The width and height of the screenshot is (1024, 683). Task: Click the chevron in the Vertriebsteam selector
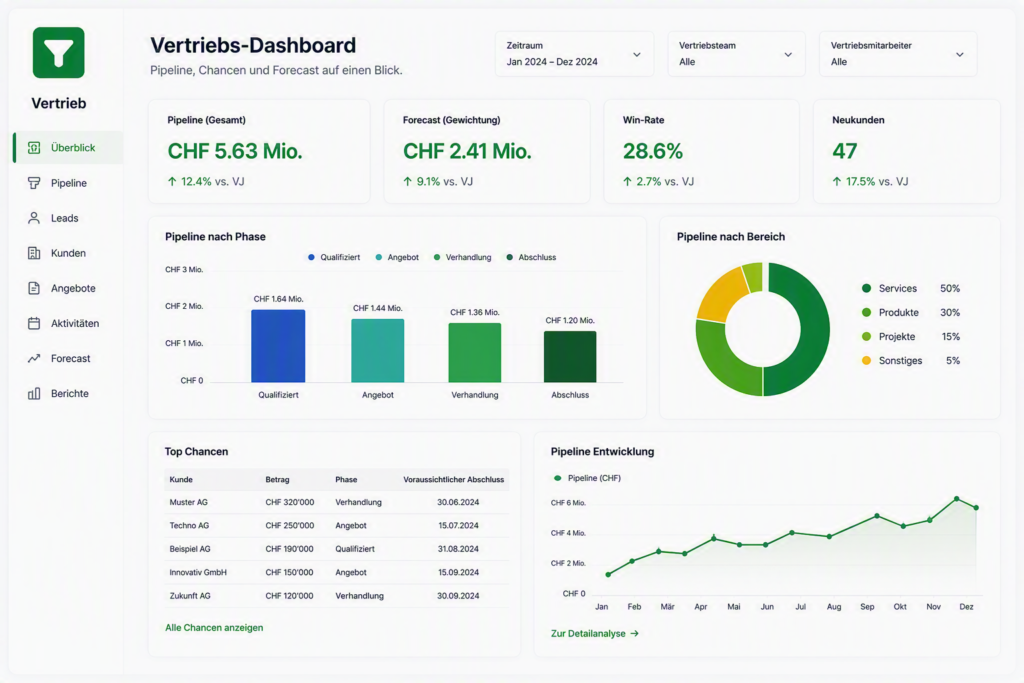(788, 55)
